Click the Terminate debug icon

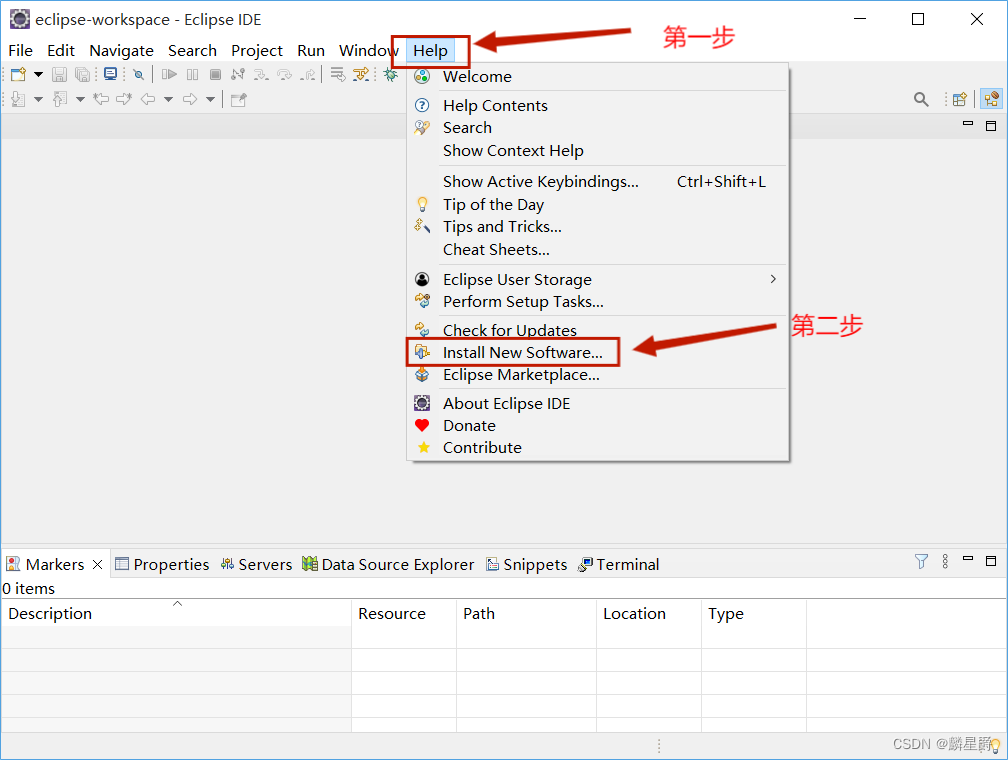tap(215, 75)
